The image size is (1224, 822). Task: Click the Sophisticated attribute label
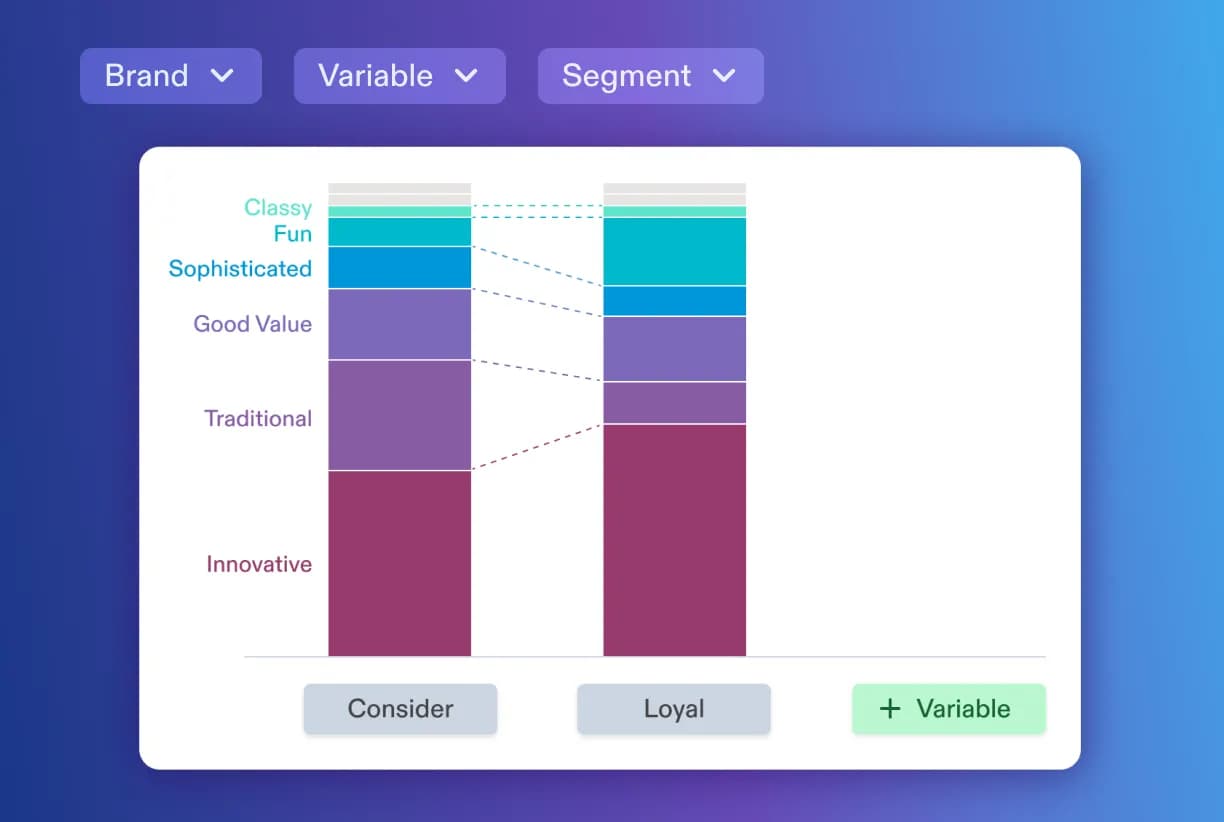(240, 268)
